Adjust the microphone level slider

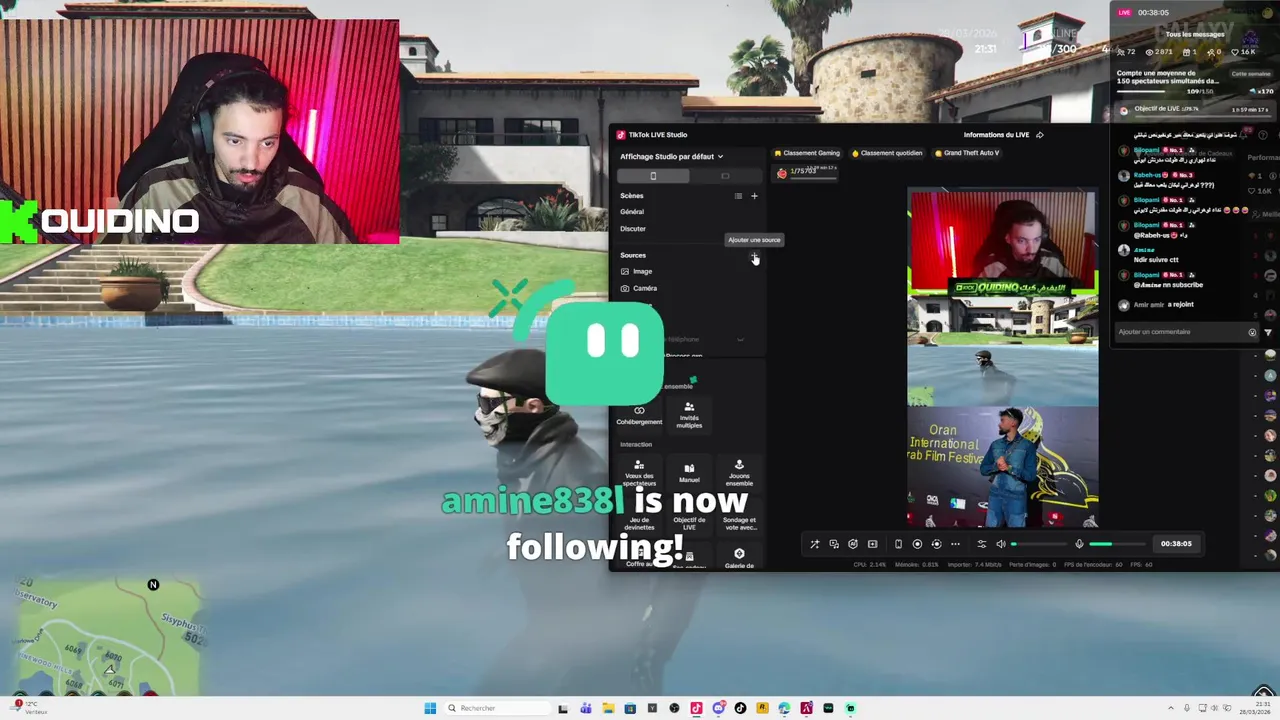tap(1117, 544)
